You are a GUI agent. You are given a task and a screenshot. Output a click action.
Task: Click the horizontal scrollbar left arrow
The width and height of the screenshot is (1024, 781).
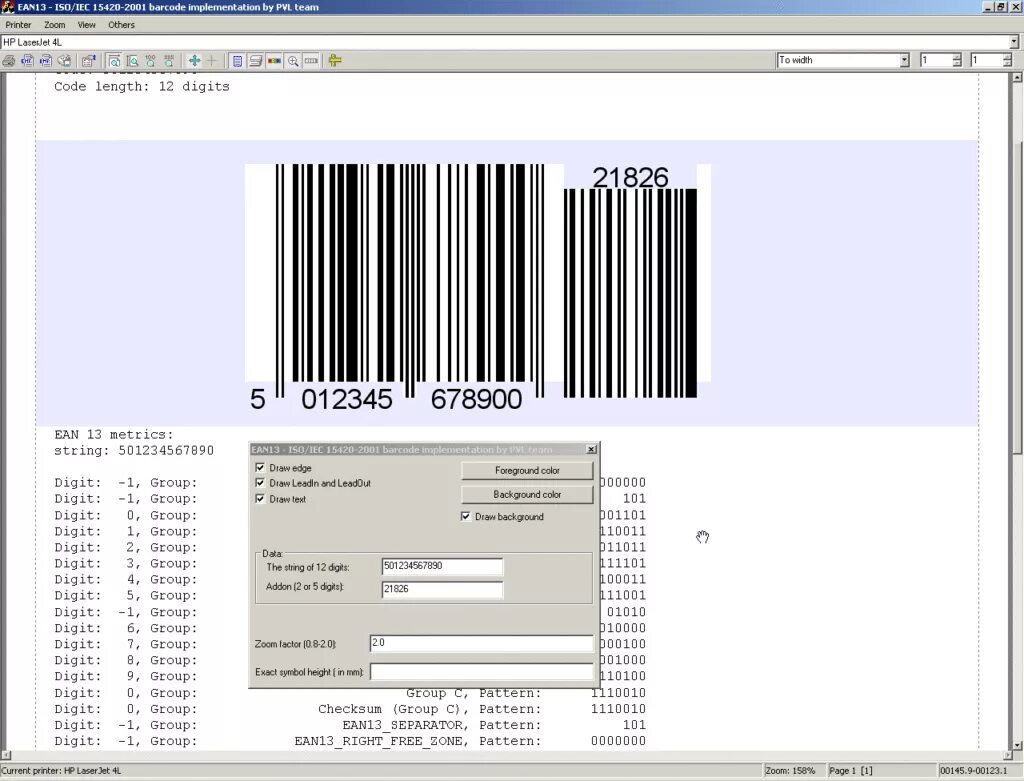tap(6, 756)
